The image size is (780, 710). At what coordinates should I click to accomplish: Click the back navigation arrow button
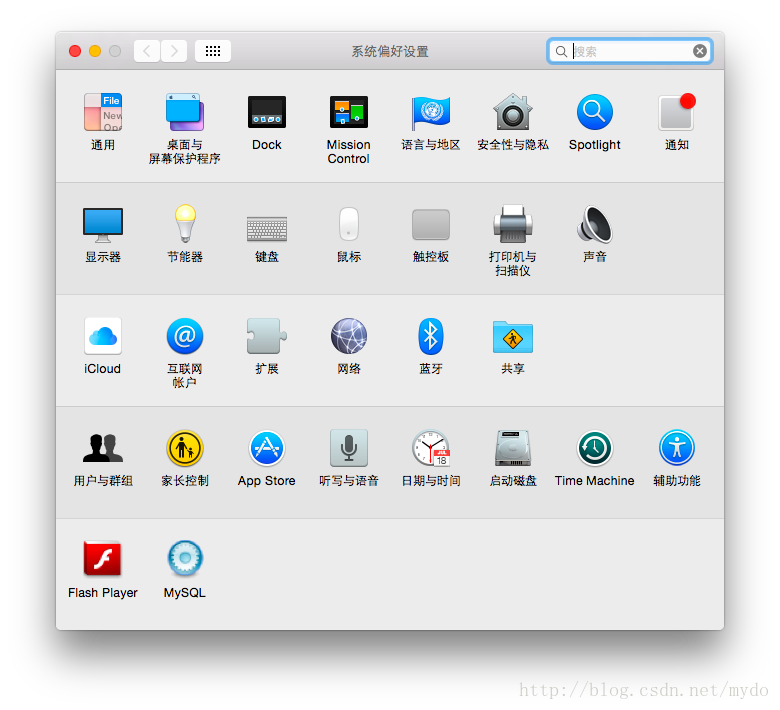[147, 51]
